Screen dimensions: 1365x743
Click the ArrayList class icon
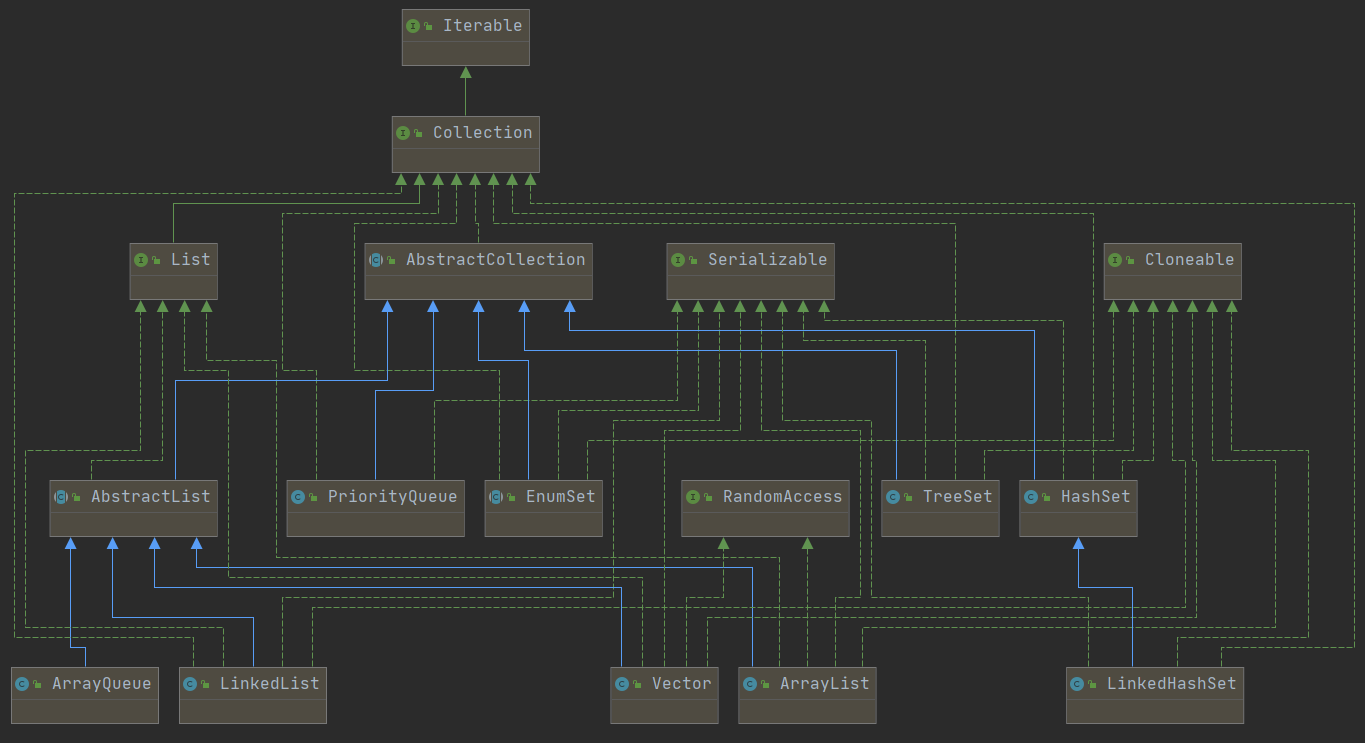[x=750, y=684]
